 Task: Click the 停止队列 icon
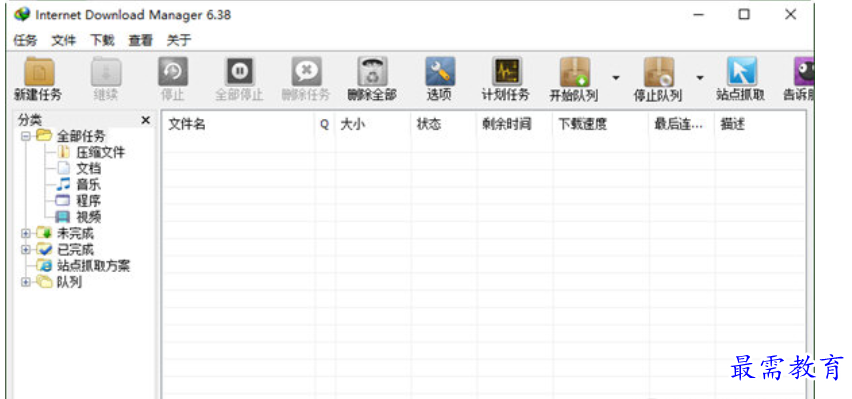click(x=660, y=72)
